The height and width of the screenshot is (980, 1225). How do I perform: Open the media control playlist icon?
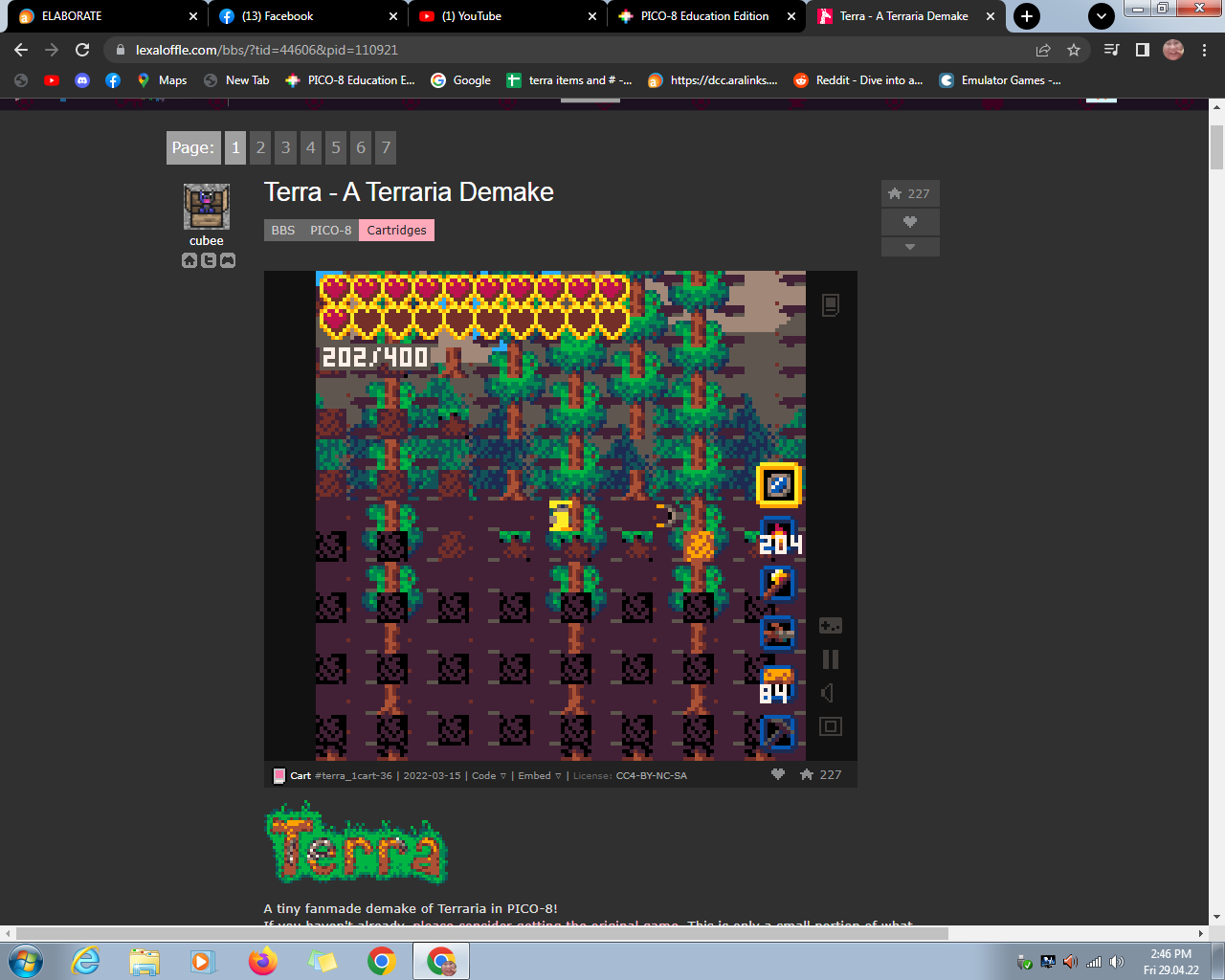pyautogui.click(x=1112, y=50)
